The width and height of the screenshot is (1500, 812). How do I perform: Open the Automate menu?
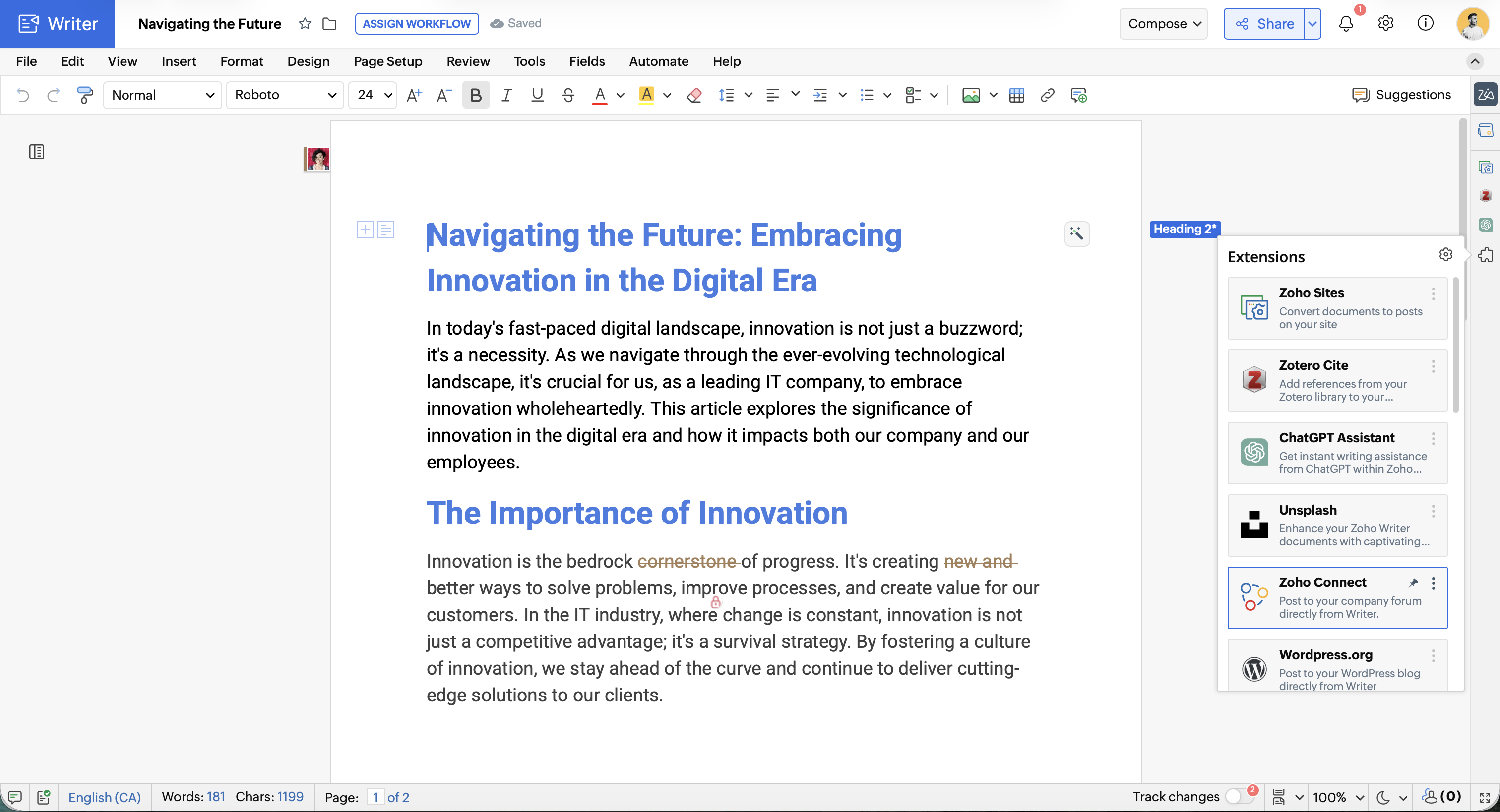coord(659,61)
